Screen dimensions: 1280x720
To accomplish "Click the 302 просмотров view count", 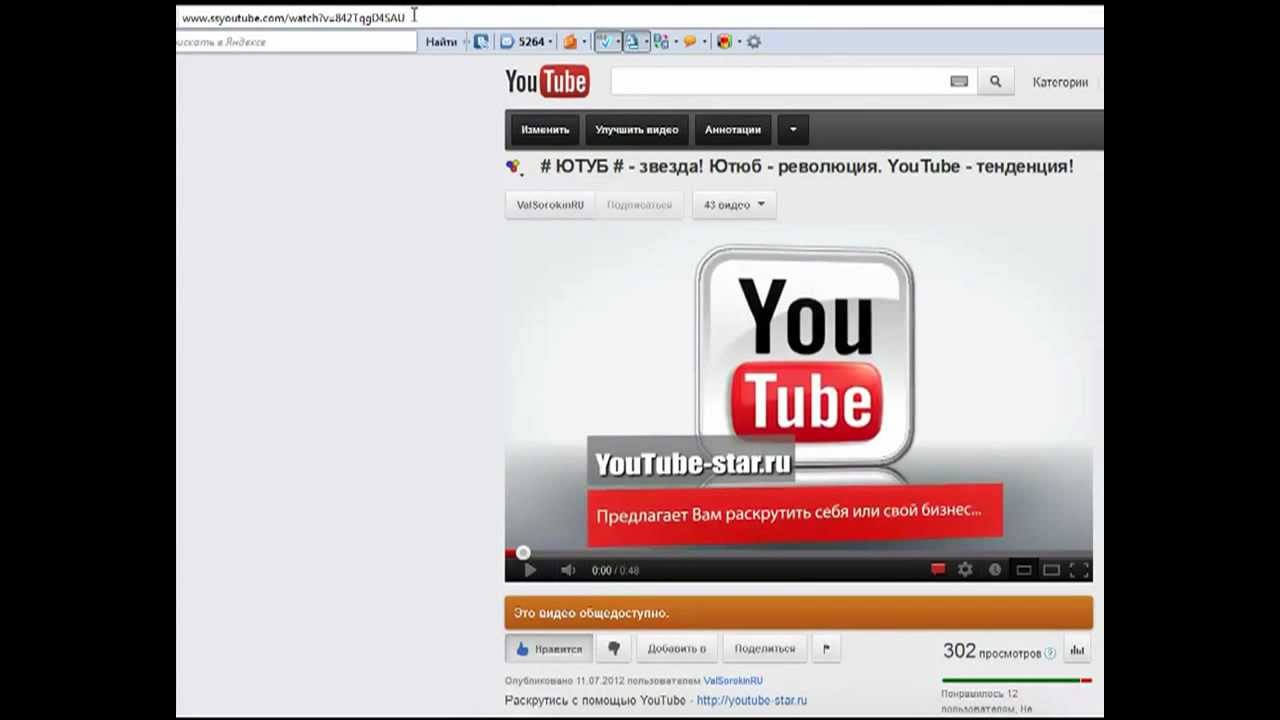I will 992,651.
